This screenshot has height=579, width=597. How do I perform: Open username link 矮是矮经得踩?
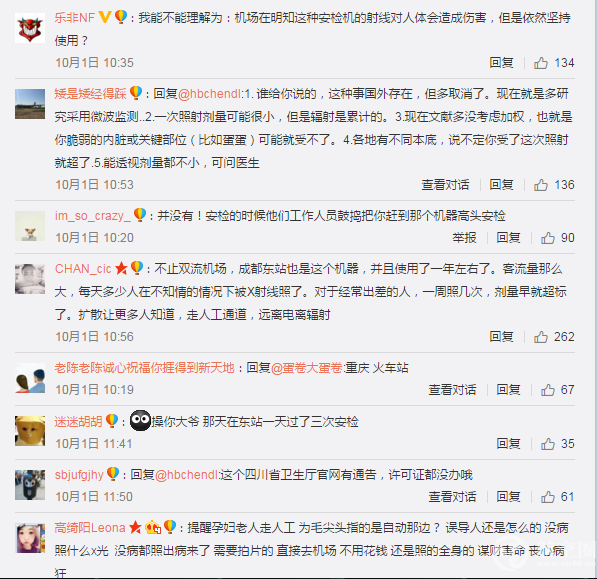(90, 94)
